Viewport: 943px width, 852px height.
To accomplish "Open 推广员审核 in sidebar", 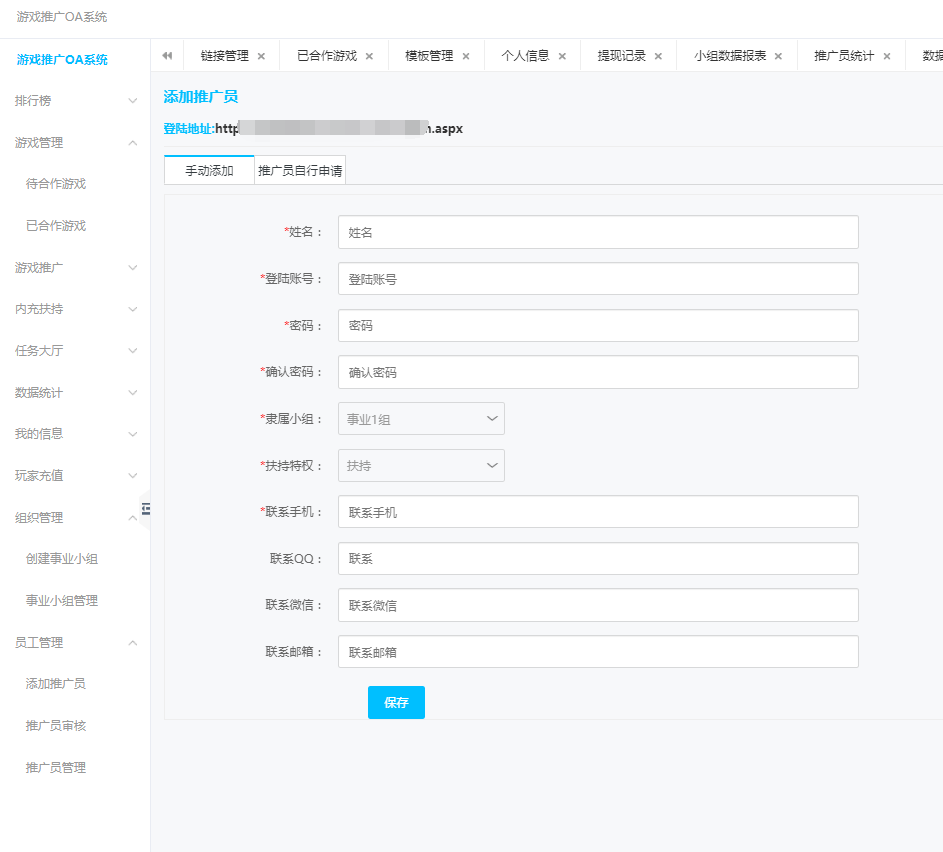I will pos(56,726).
